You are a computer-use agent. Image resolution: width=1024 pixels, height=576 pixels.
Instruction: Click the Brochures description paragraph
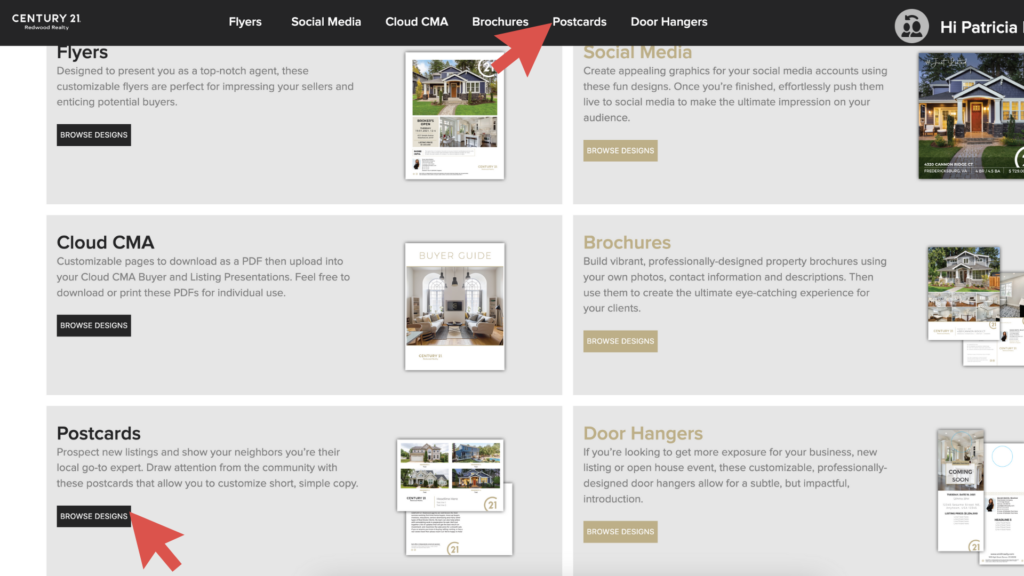click(735, 285)
